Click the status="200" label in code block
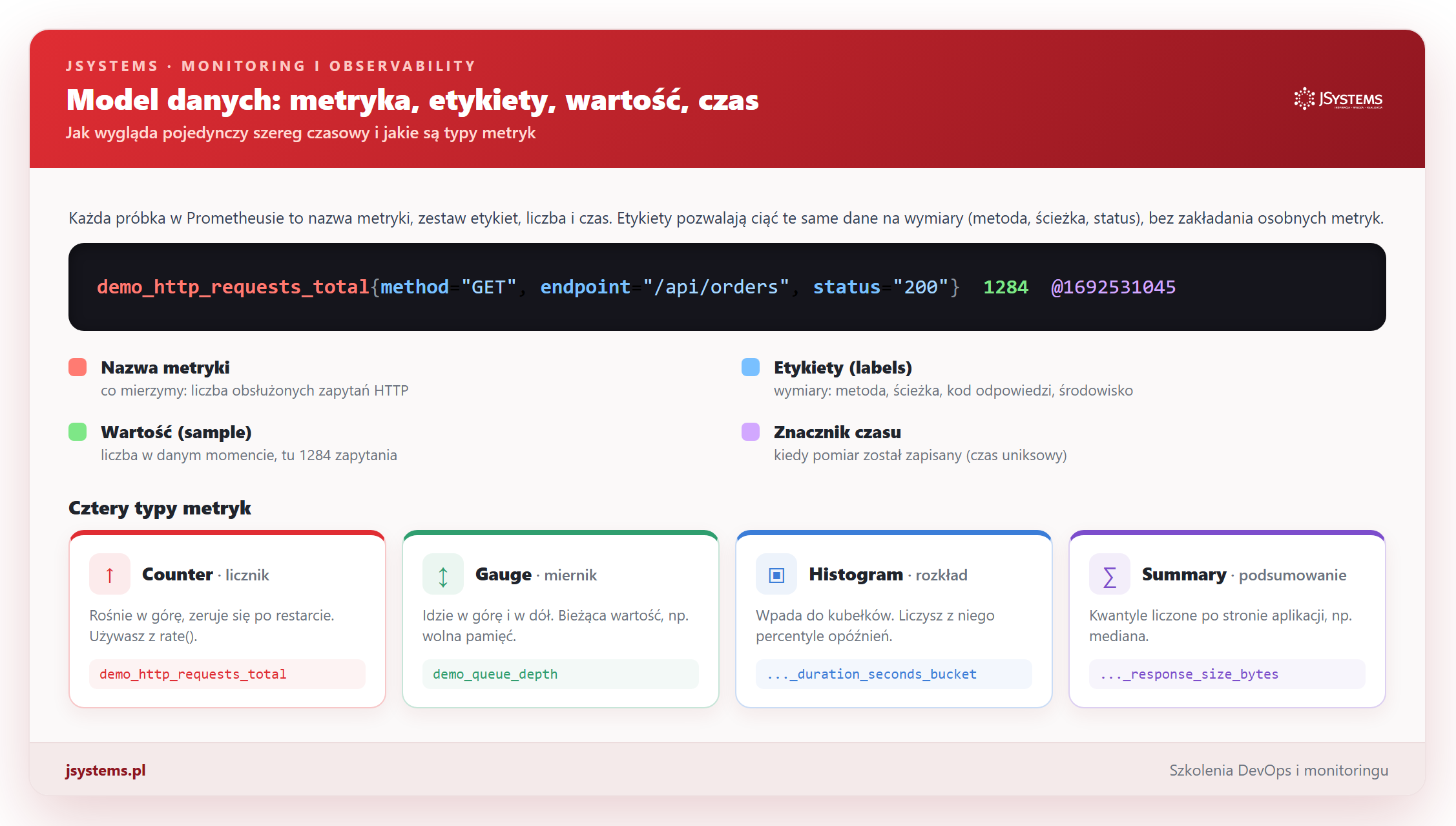1456x826 pixels. tap(880, 287)
